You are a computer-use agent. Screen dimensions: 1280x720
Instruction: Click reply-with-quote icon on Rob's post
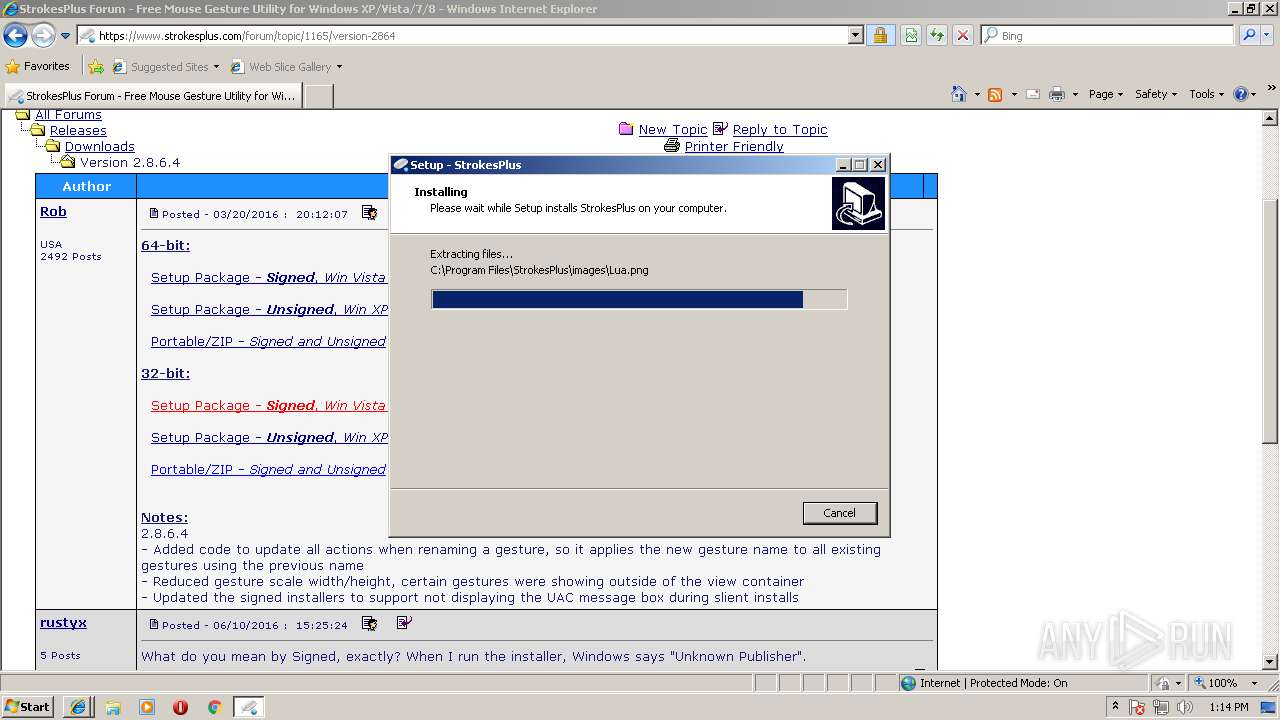(x=369, y=213)
